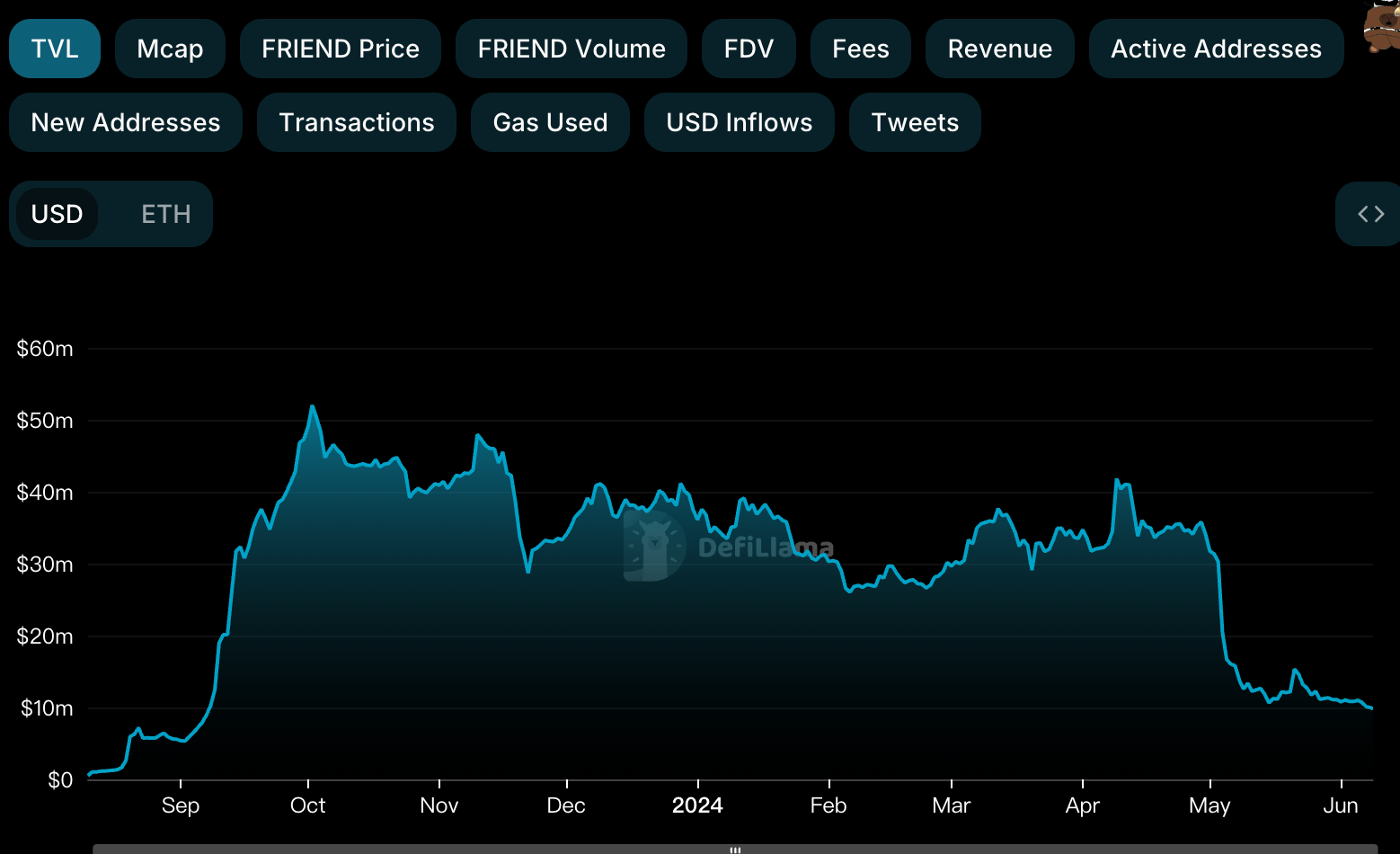Click the DefiLlama watermark logo
Screen dimensions: 1400x854
(x=729, y=547)
